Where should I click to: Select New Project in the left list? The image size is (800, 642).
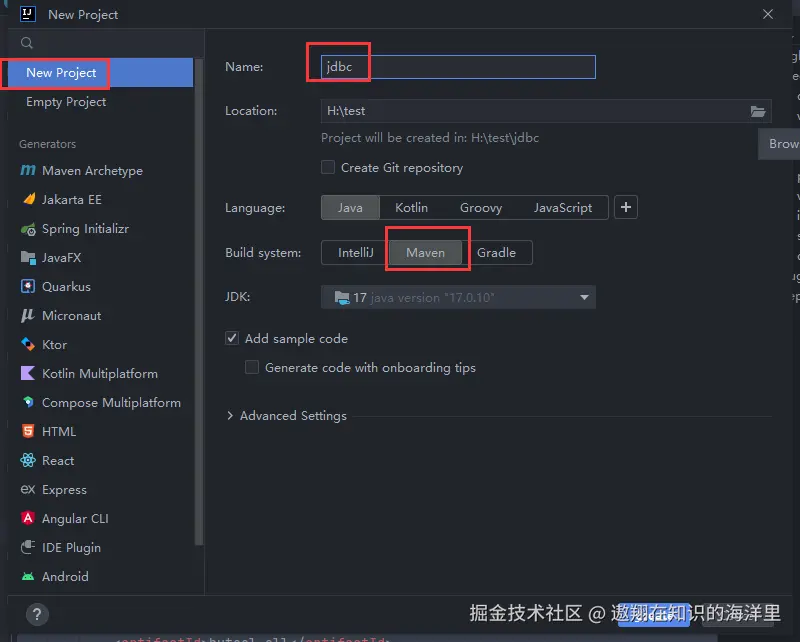pos(101,72)
